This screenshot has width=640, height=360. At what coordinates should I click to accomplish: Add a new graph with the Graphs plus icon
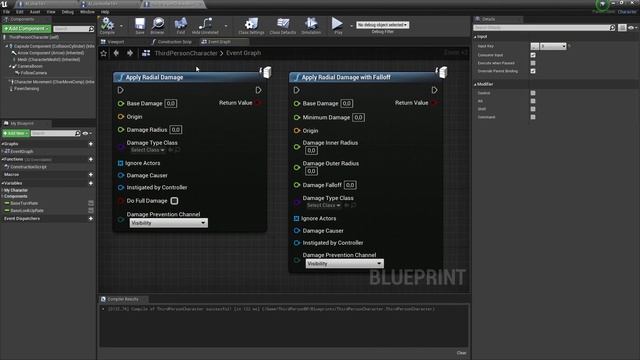pyautogui.click(x=91, y=144)
